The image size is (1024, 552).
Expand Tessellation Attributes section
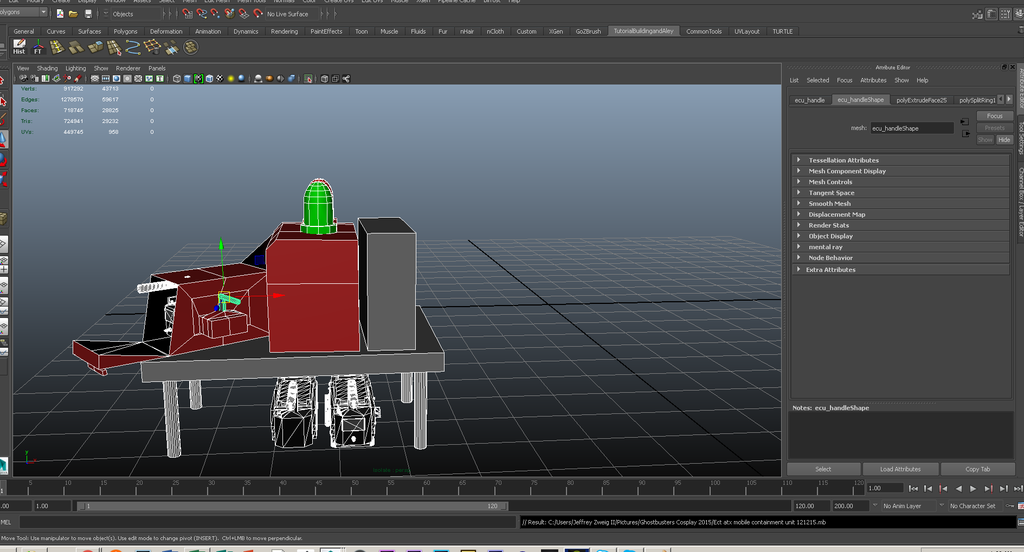[900, 160]
